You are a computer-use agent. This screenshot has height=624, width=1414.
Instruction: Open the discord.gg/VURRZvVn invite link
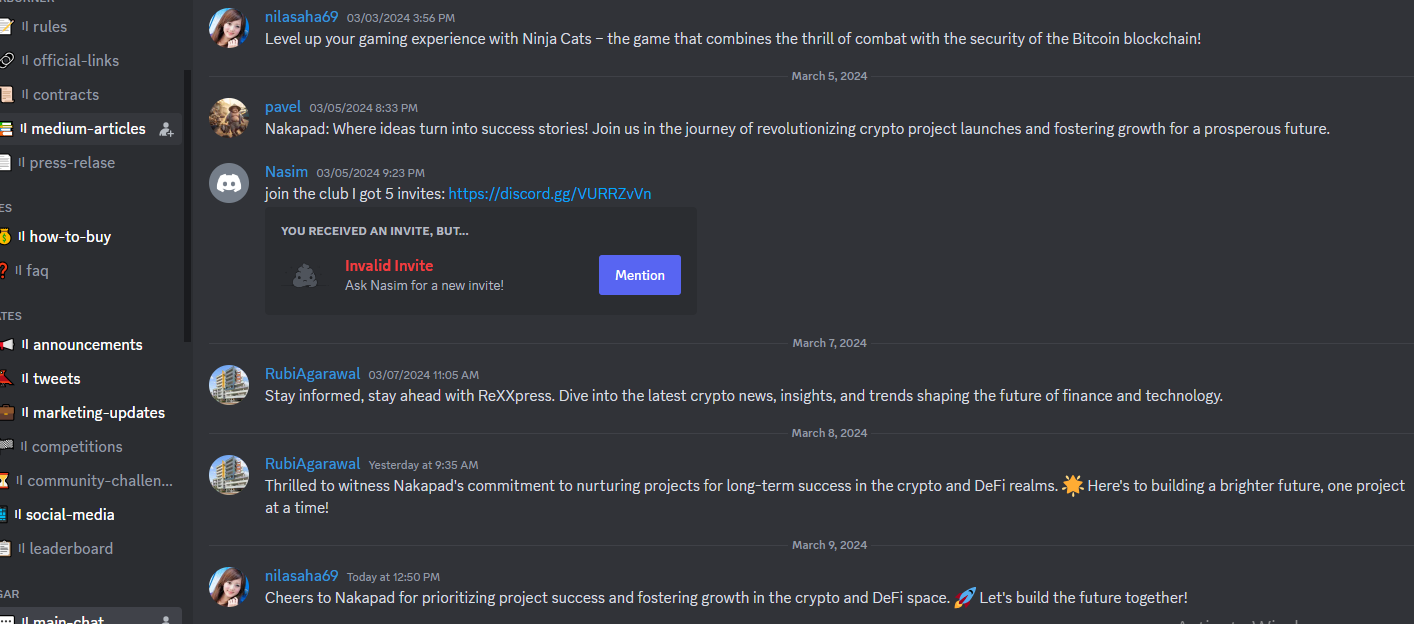[550, 193]
